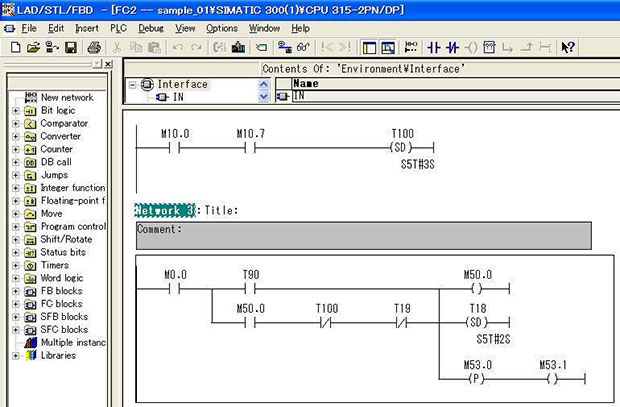The height and width of the screenshot is (407, 620).
Task: Click the New file toolbar icon
Action: point(14,47)
